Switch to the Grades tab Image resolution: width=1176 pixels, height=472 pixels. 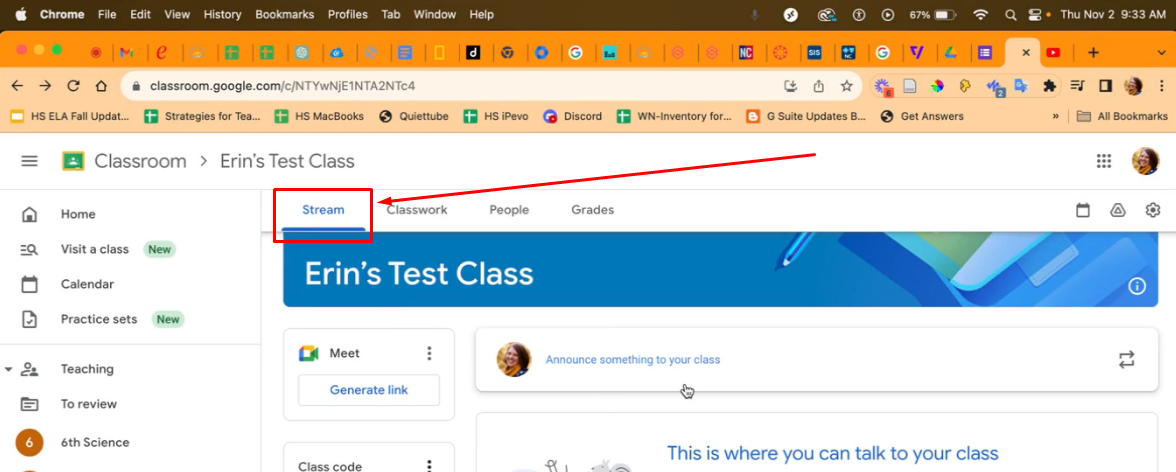pyautogui.click(x=592, y=210)
